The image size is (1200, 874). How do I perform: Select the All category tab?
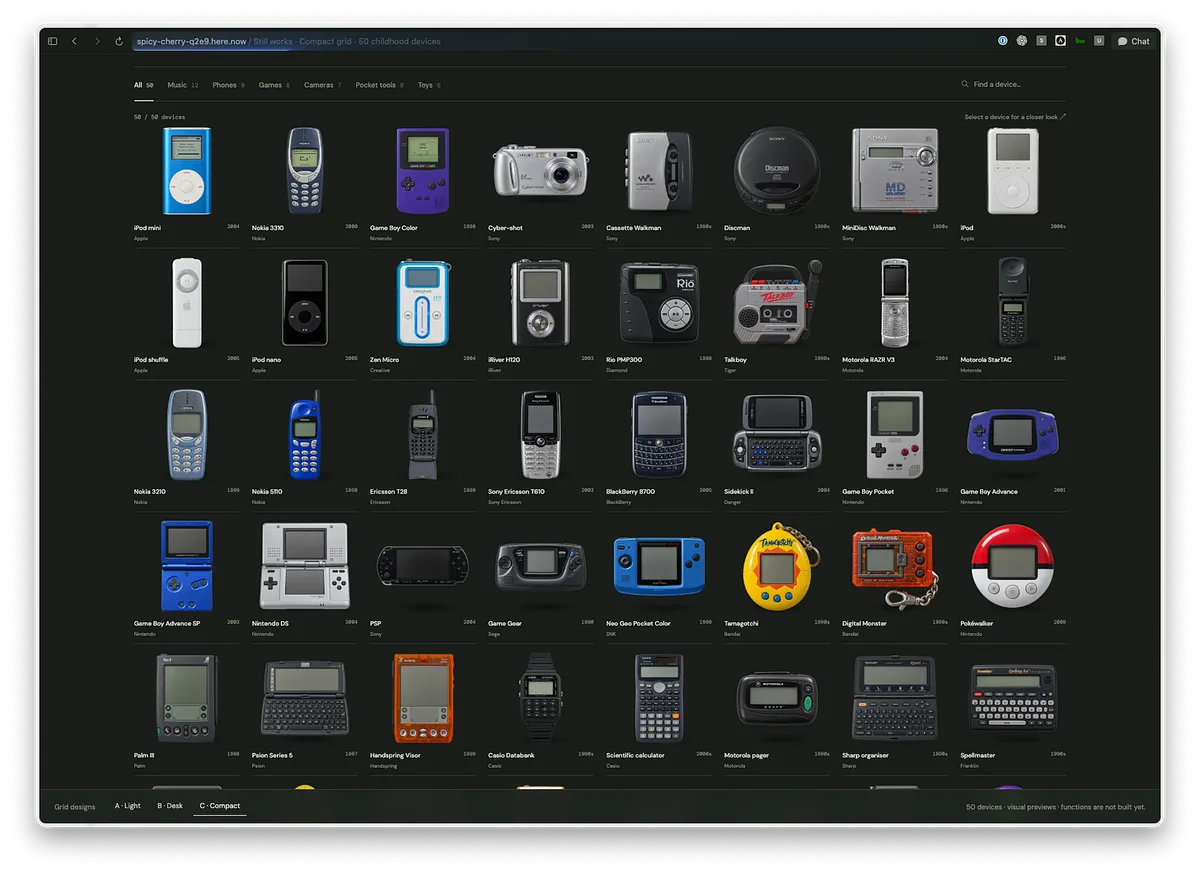coord(143,85)
